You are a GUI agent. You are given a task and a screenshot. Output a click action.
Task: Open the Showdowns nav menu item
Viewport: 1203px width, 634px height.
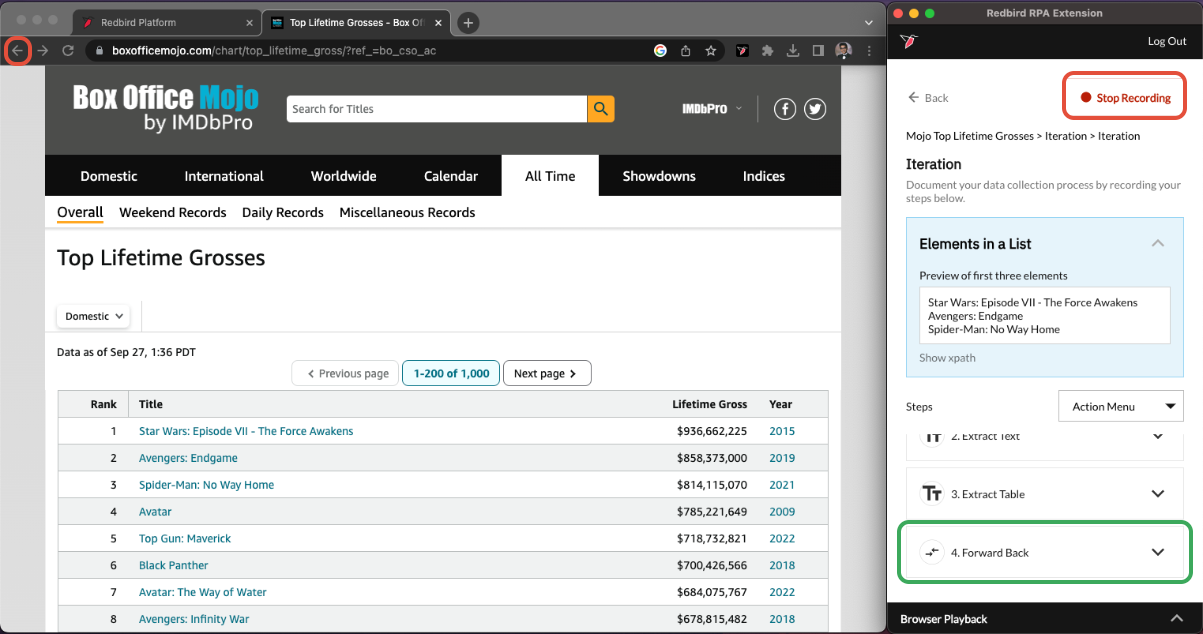click(x=659, y=176)
